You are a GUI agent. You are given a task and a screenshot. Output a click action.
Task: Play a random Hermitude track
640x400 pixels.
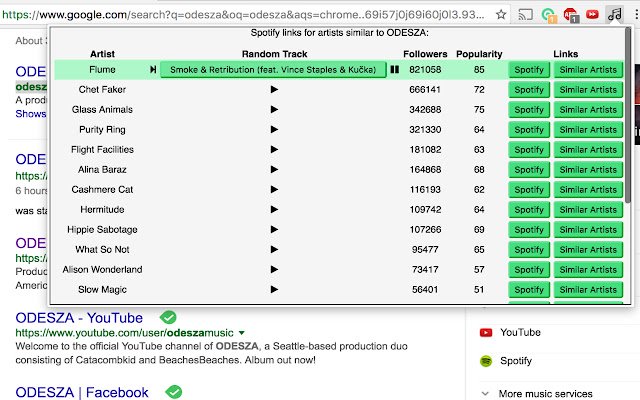pos(274,209)
